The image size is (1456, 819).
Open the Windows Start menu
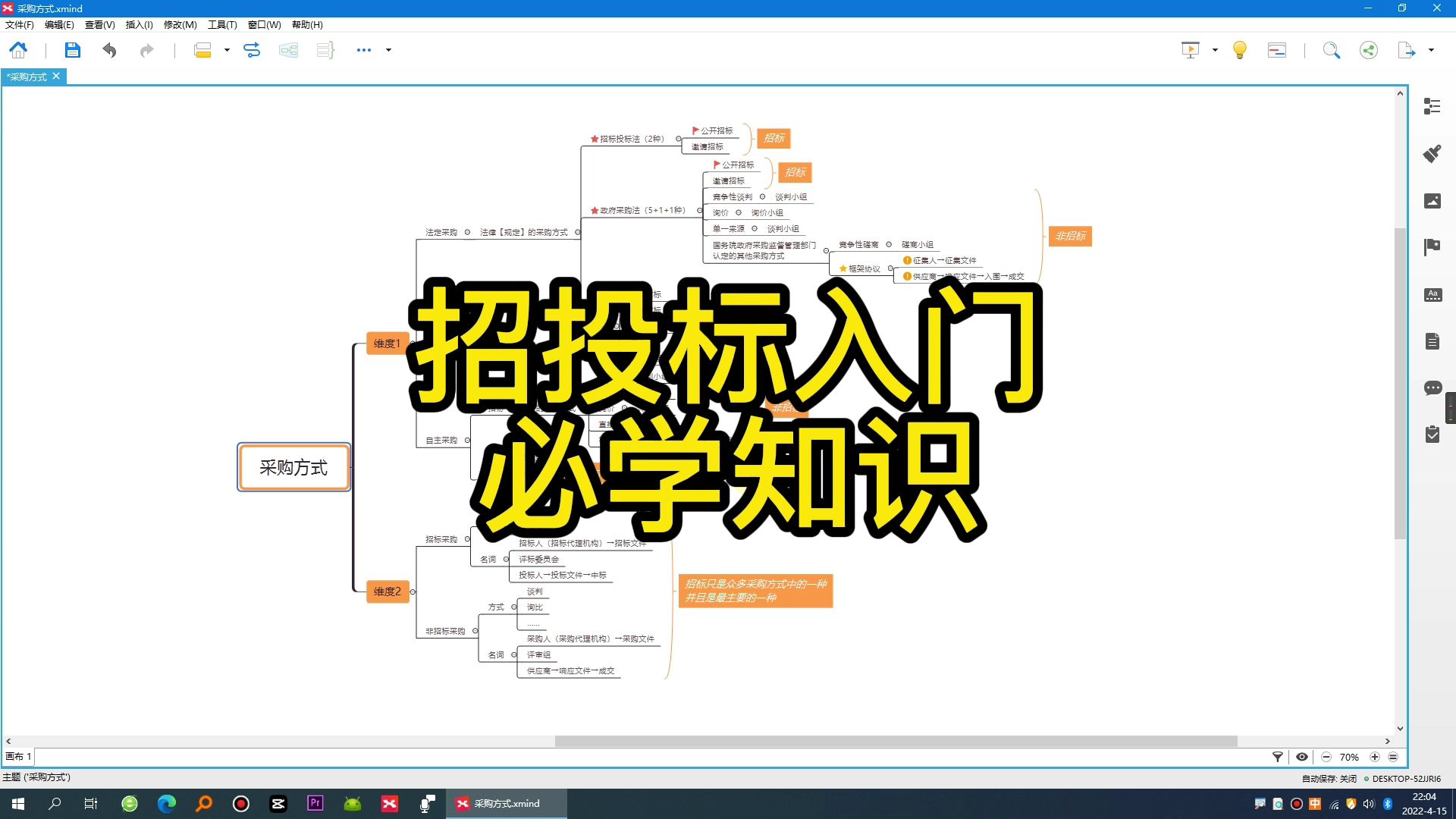pyautogui.click(x=18, y=804)
